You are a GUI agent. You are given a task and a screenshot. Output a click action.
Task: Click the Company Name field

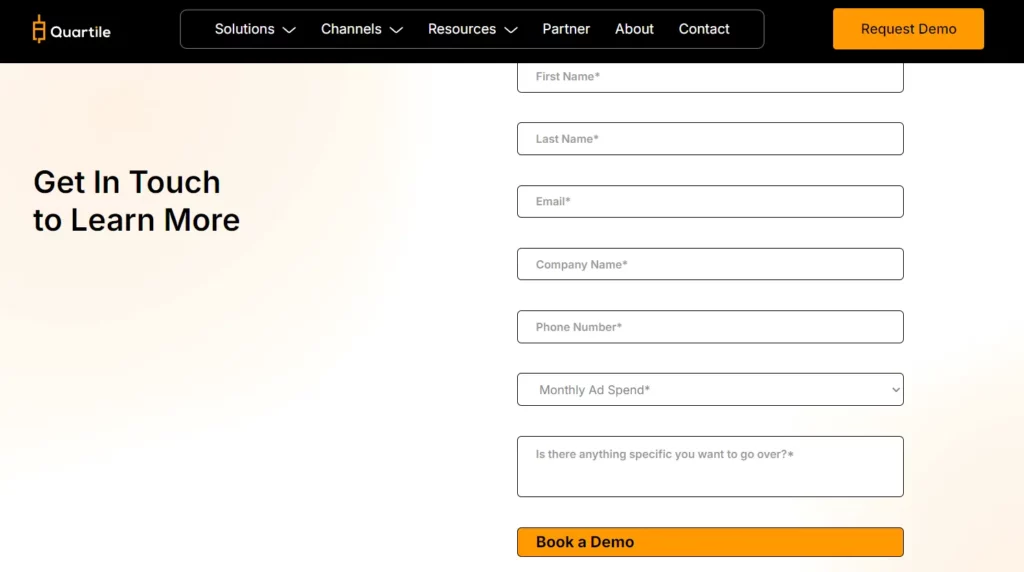[710, 264]
